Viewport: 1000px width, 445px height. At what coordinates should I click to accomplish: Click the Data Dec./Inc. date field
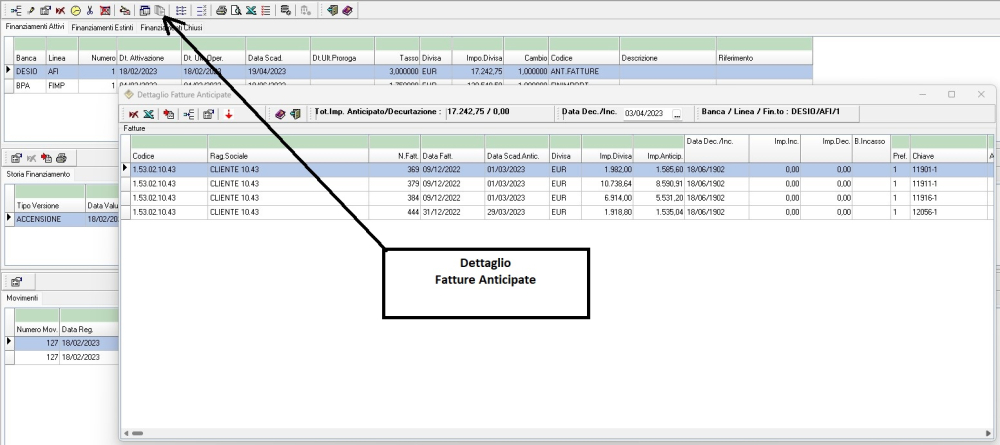(x=645, y=114)
